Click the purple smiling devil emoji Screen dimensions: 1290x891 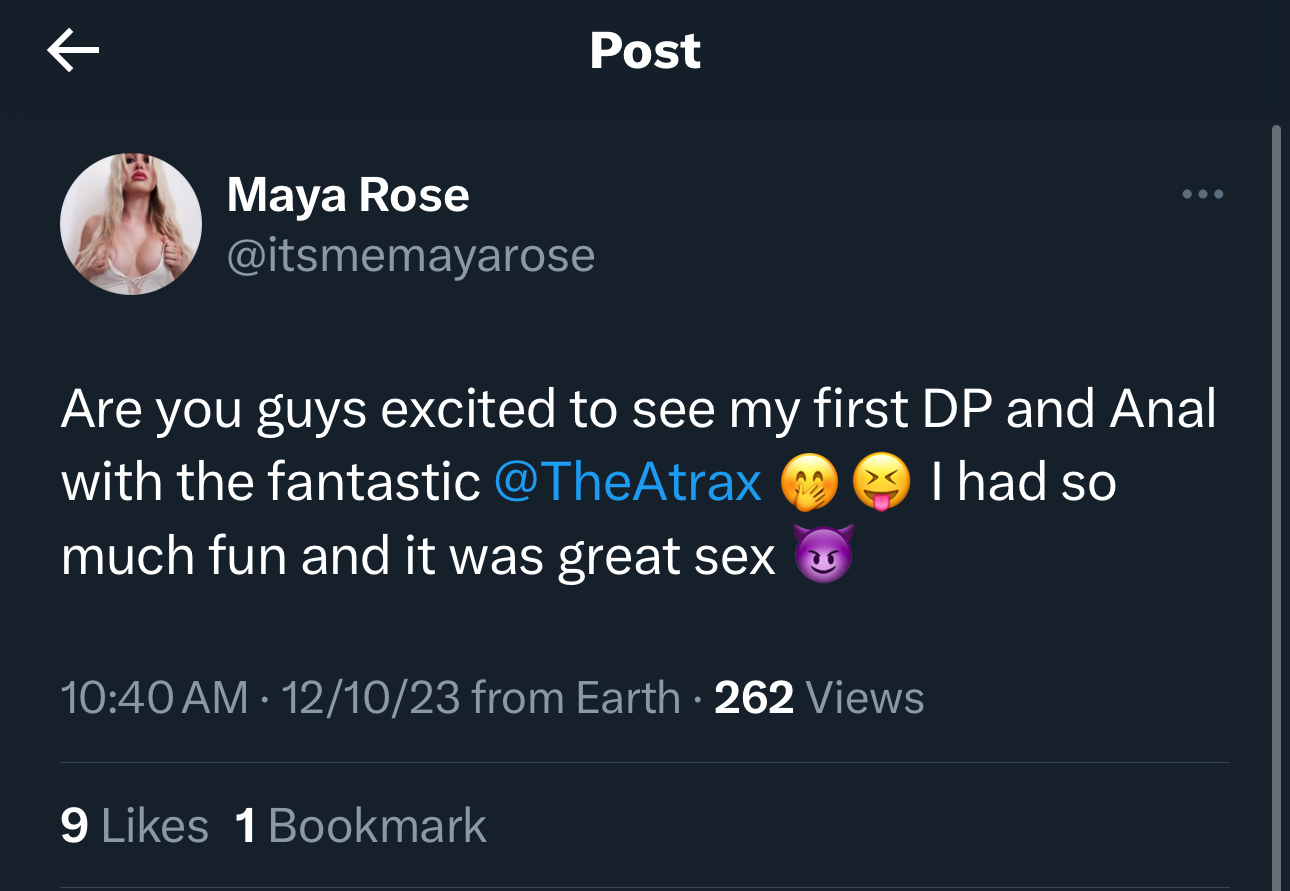[823, 557]
